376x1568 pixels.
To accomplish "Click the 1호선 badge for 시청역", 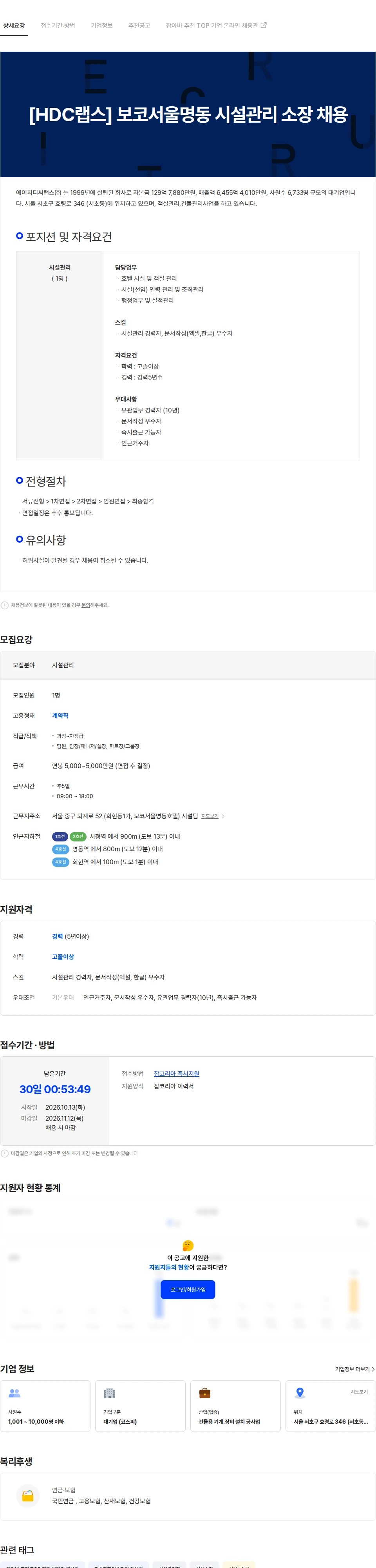I will [60, 836].
